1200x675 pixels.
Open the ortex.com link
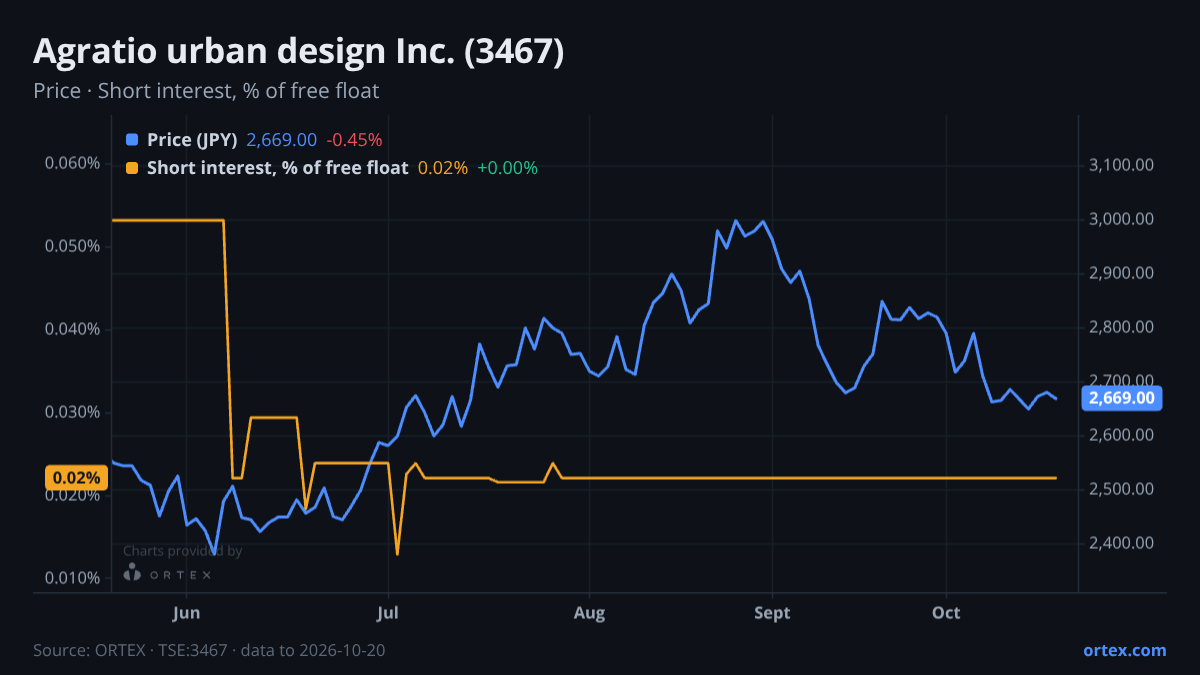tap(1124, 650)
